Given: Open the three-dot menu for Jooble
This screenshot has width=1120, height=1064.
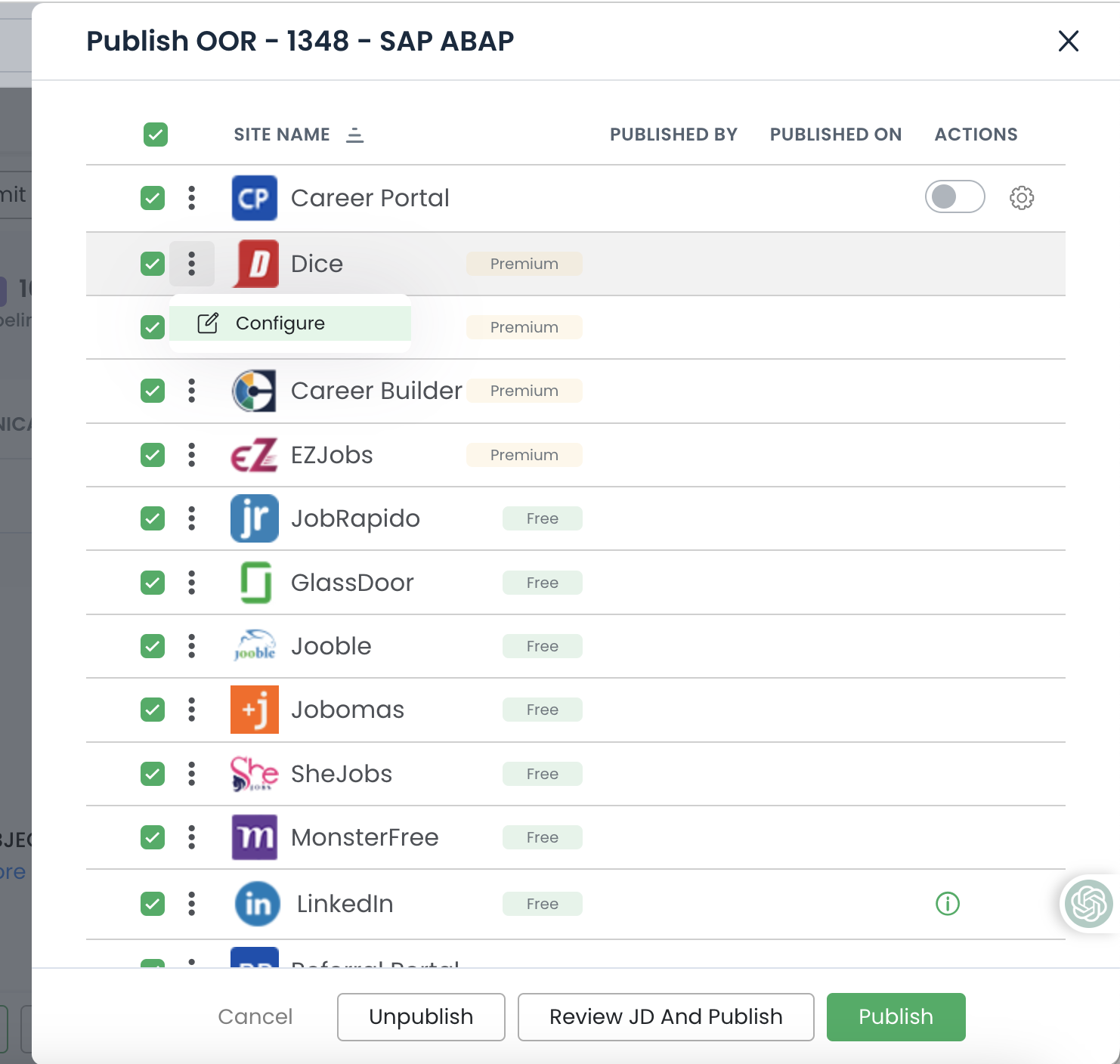Looking at the screenshot, I should [x=192, y=646].
